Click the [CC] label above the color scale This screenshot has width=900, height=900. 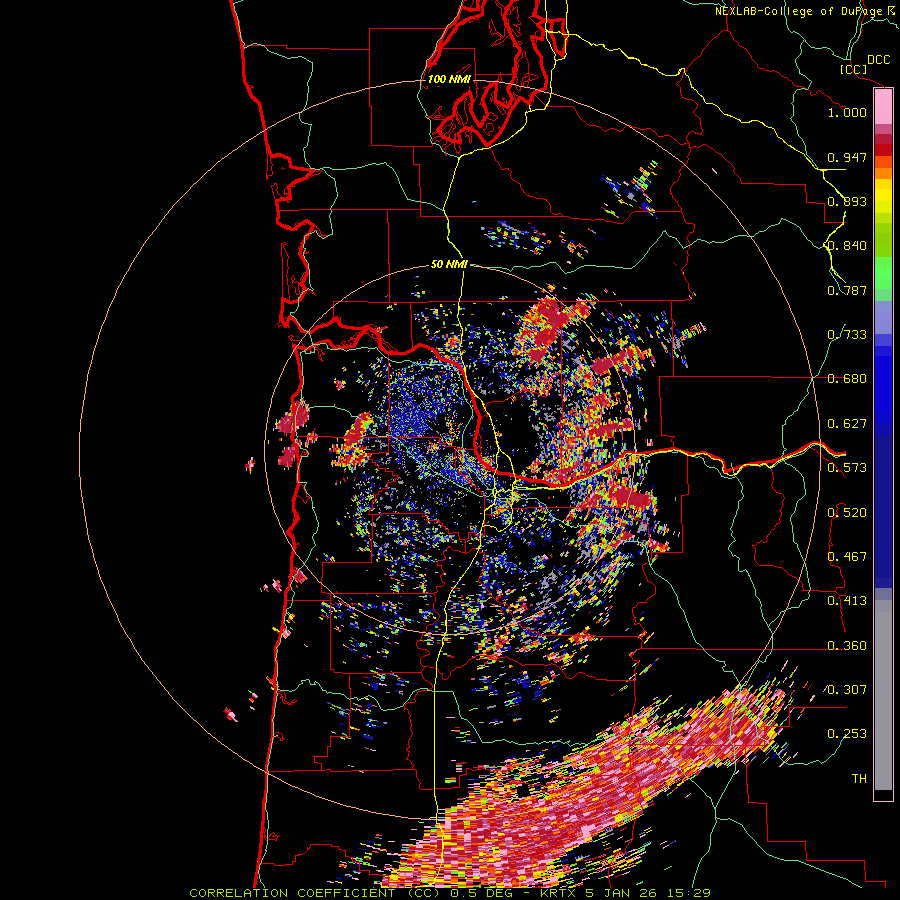[854, 69]
